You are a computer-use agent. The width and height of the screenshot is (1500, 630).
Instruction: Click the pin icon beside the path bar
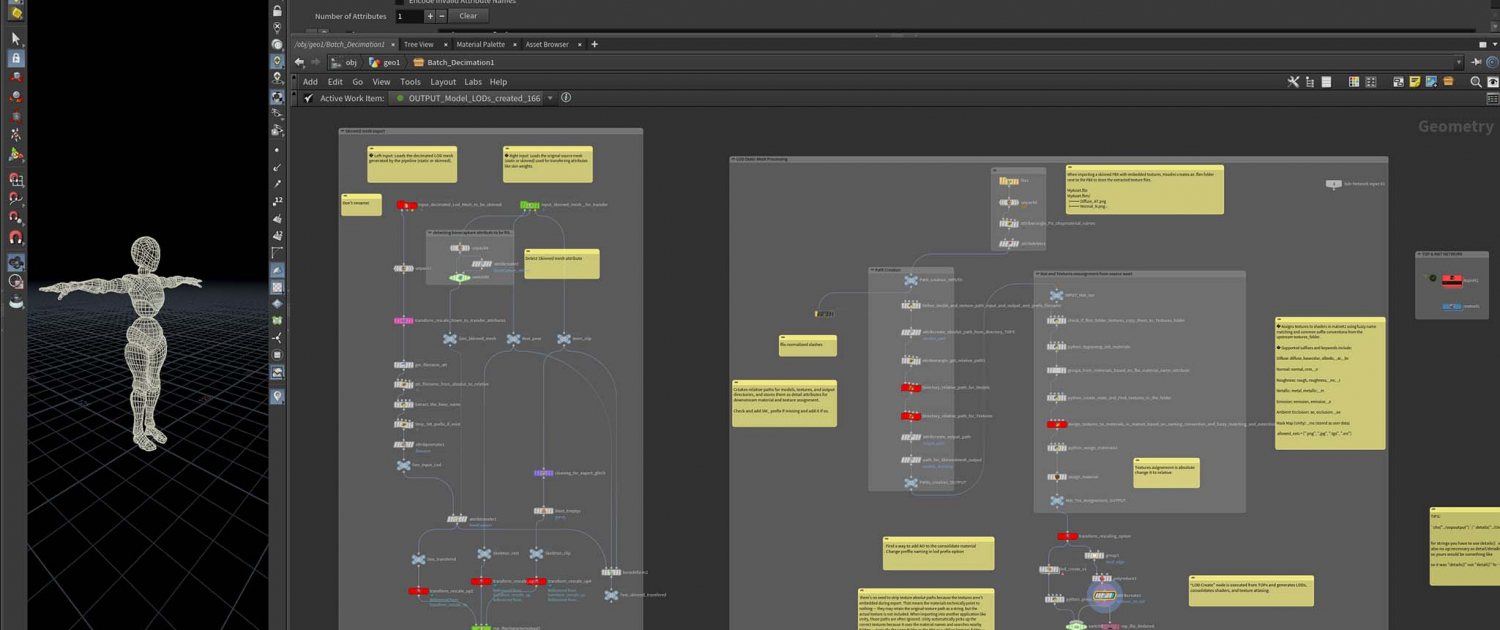click(1476, 62)
